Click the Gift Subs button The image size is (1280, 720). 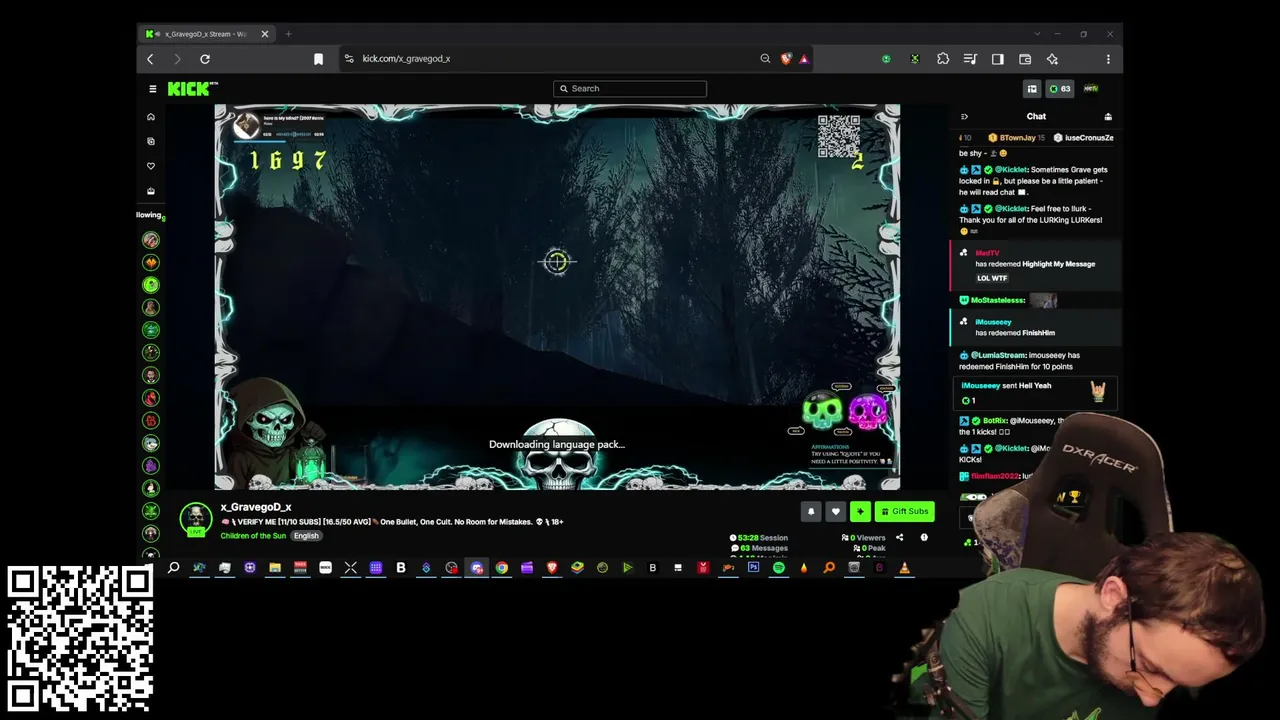click(x=904, y=512)
